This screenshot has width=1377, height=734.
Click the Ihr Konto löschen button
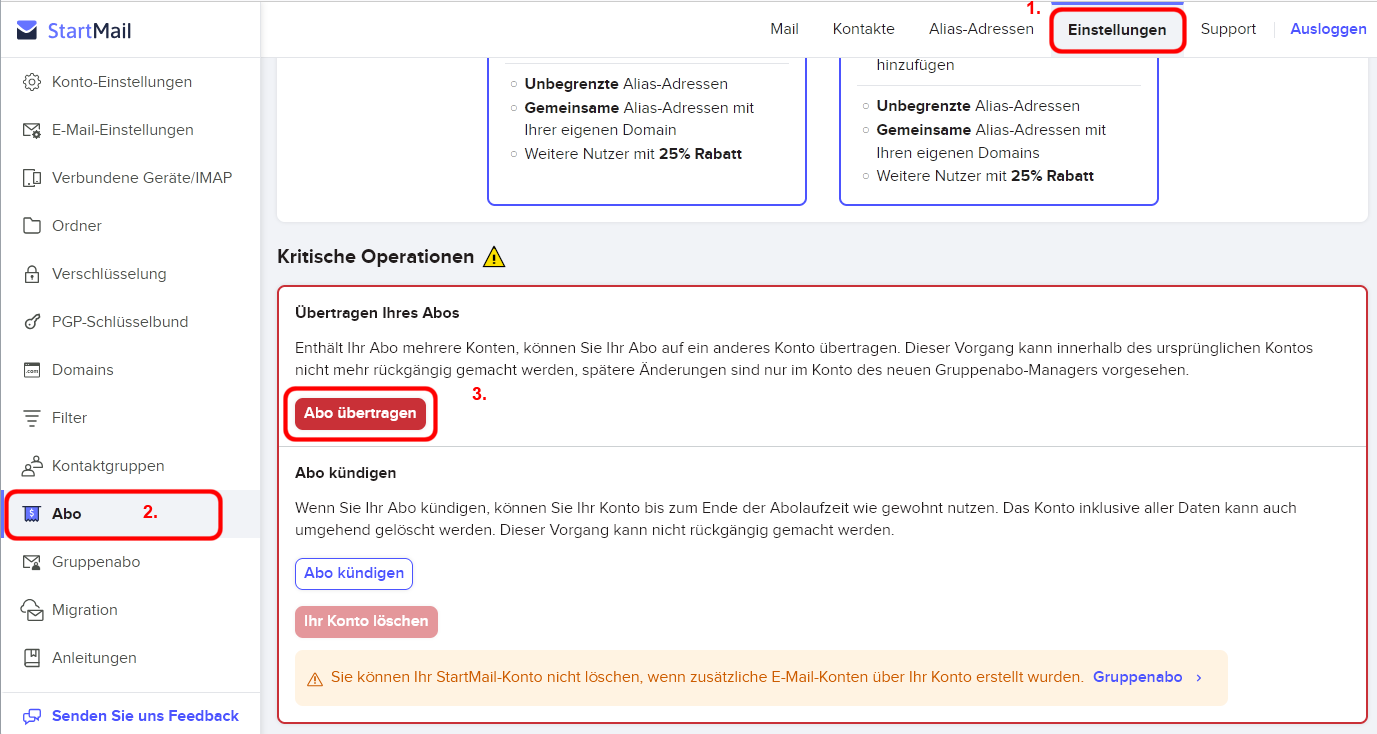coord(366,621)
